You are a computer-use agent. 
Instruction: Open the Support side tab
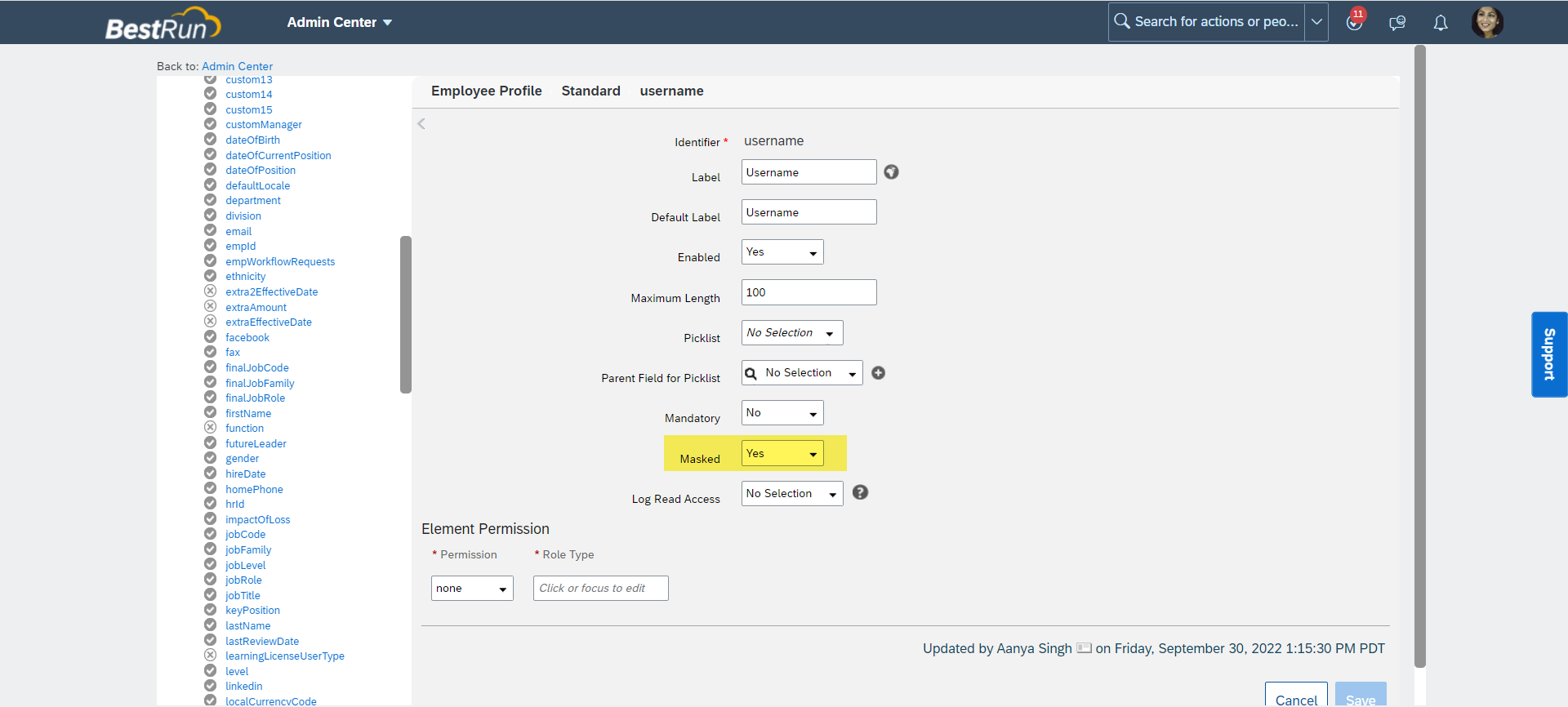pyautogui.click(x=1549, y=354)
